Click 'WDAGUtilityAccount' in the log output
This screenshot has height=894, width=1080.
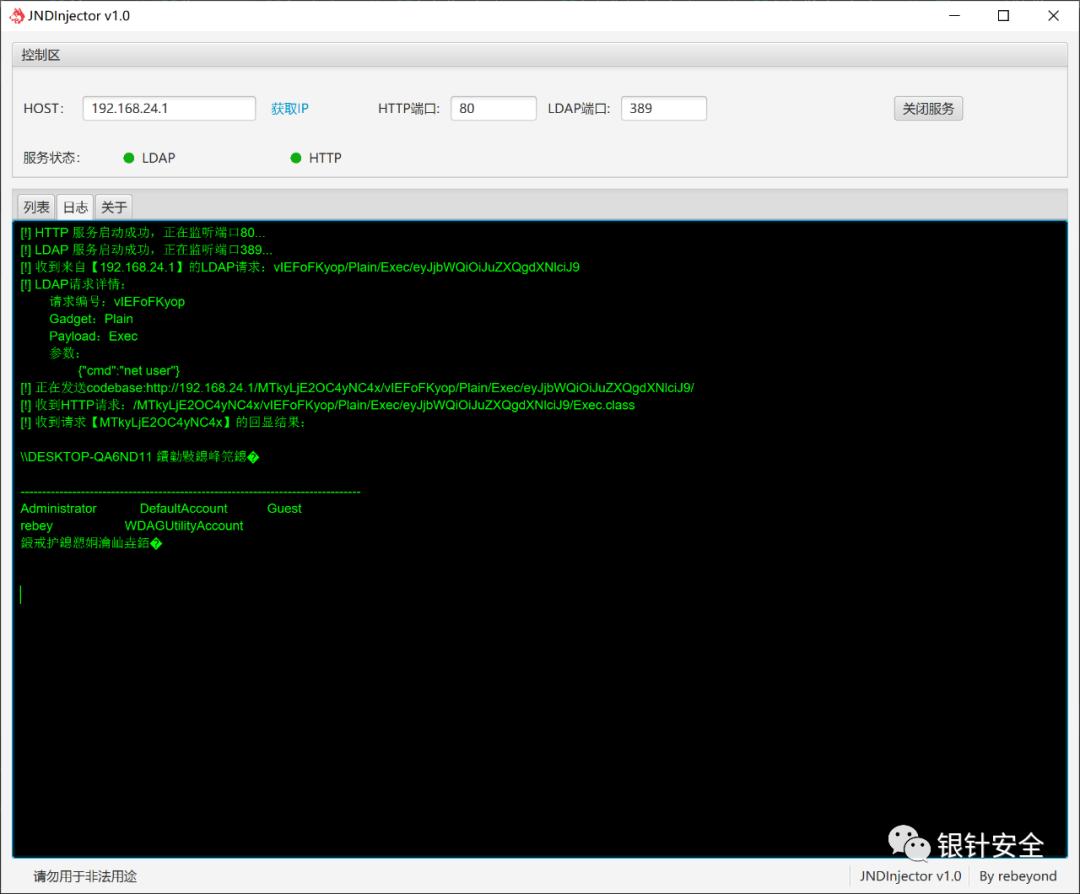point(184,526)
